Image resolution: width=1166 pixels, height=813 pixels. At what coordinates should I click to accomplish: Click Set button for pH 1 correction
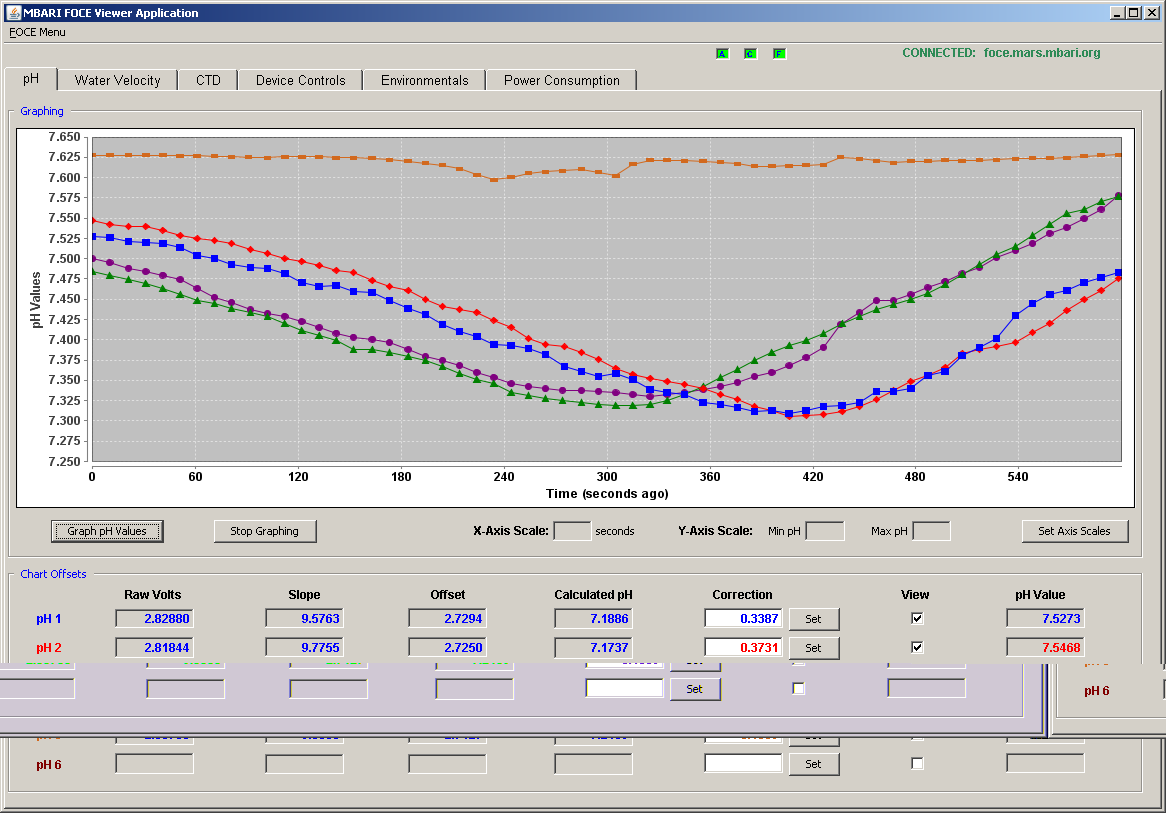(x=814, y=619)
